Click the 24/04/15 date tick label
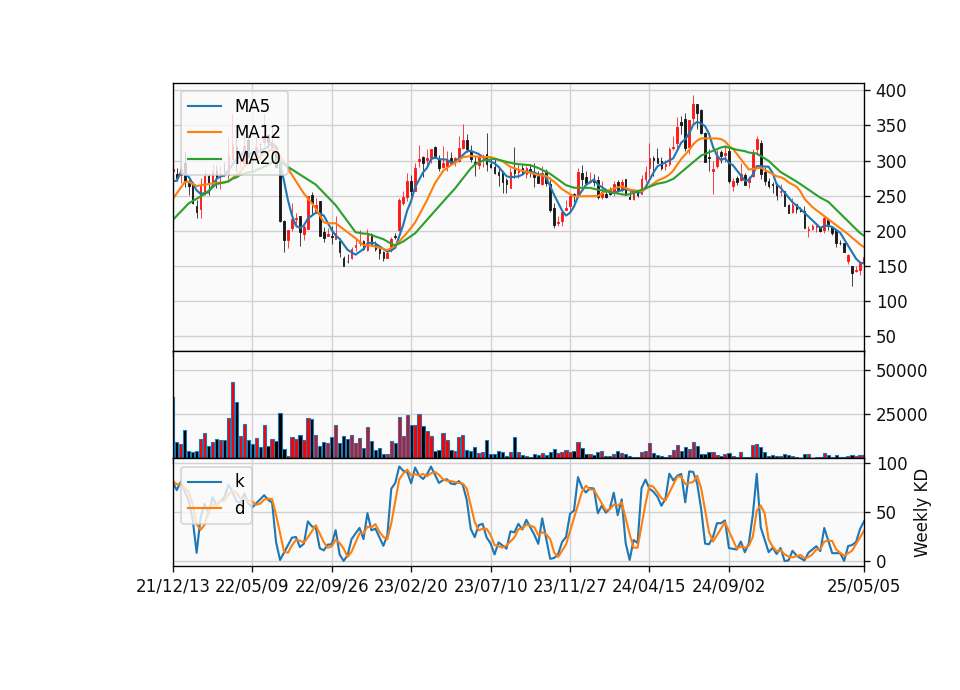The image size is (960, 690). click(649, 586)
